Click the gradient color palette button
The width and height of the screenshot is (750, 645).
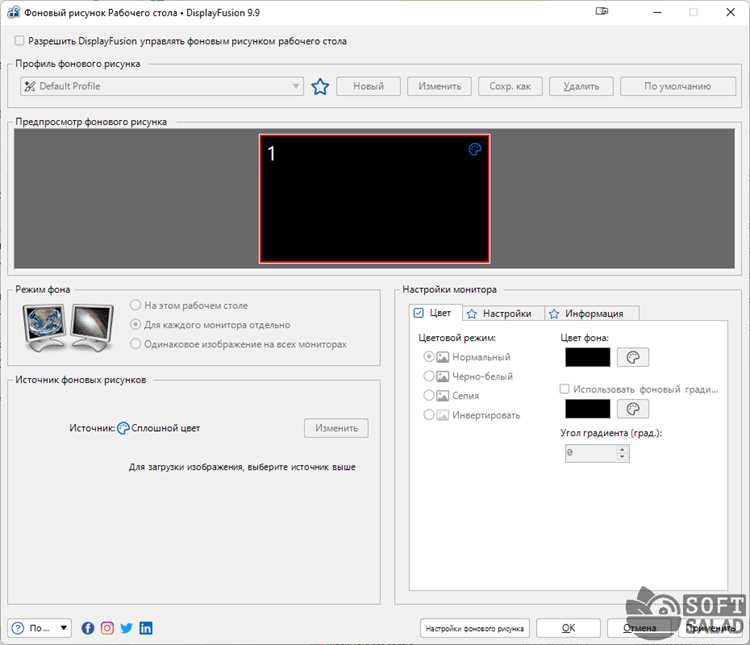click(633, 409)
